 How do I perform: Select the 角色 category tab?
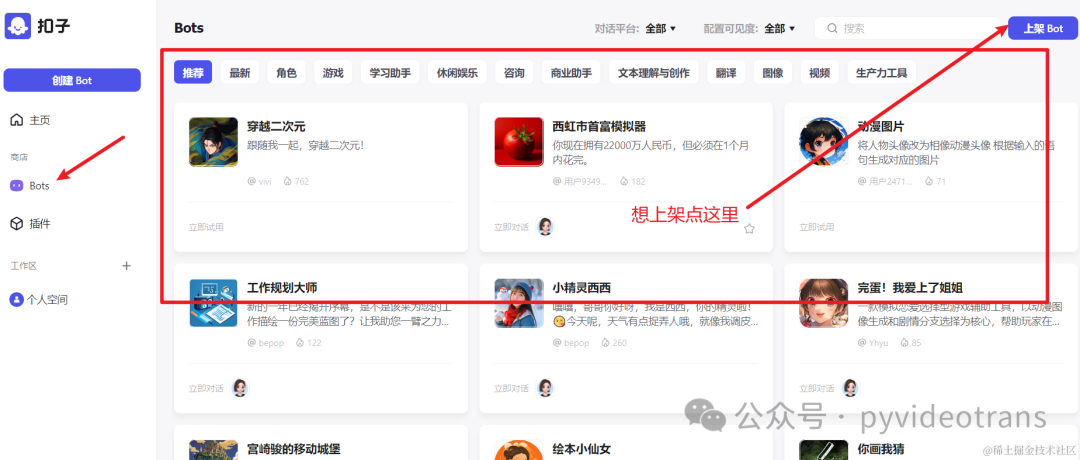click(287, 72)
